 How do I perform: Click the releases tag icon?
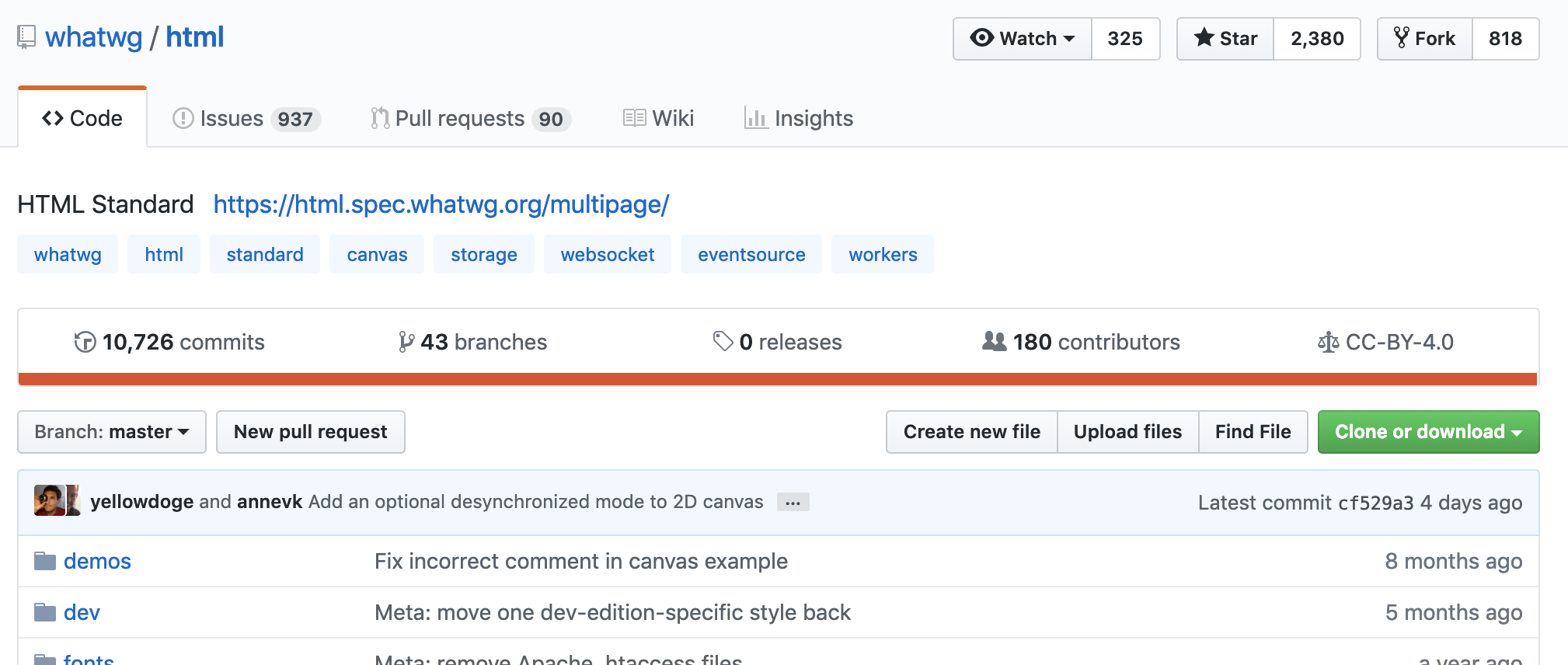(x=723, y=342)
